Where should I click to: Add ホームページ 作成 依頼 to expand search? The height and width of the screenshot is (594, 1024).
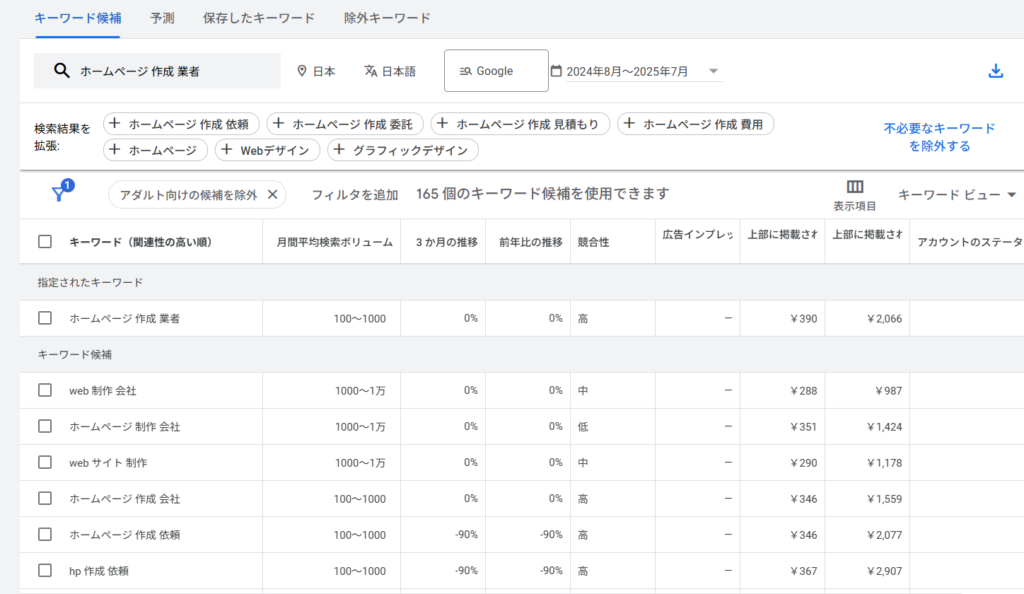pyautogui.click(x=181, y=124)
